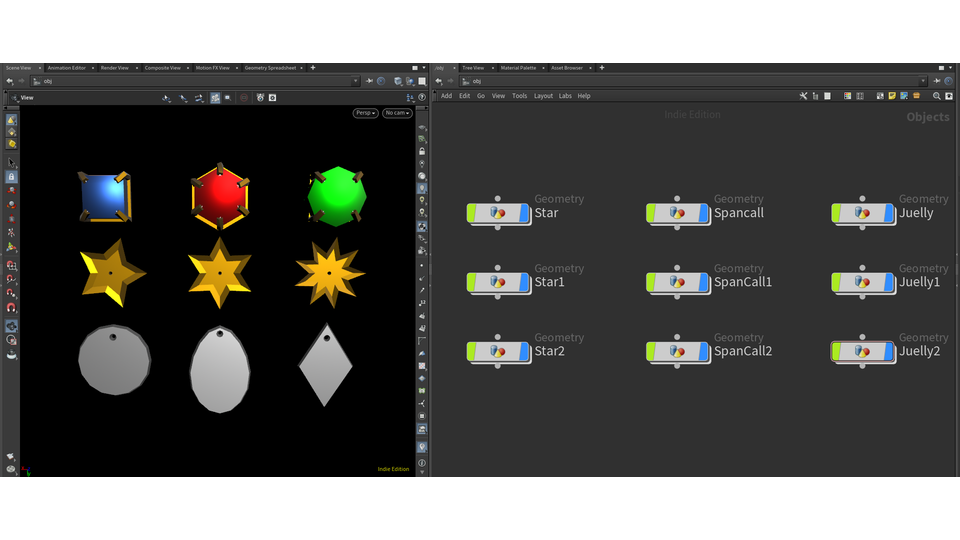Toggle the blue display flag on Juelly2 node
This screenshot has width=960, height=540.
tap(888, 351)
